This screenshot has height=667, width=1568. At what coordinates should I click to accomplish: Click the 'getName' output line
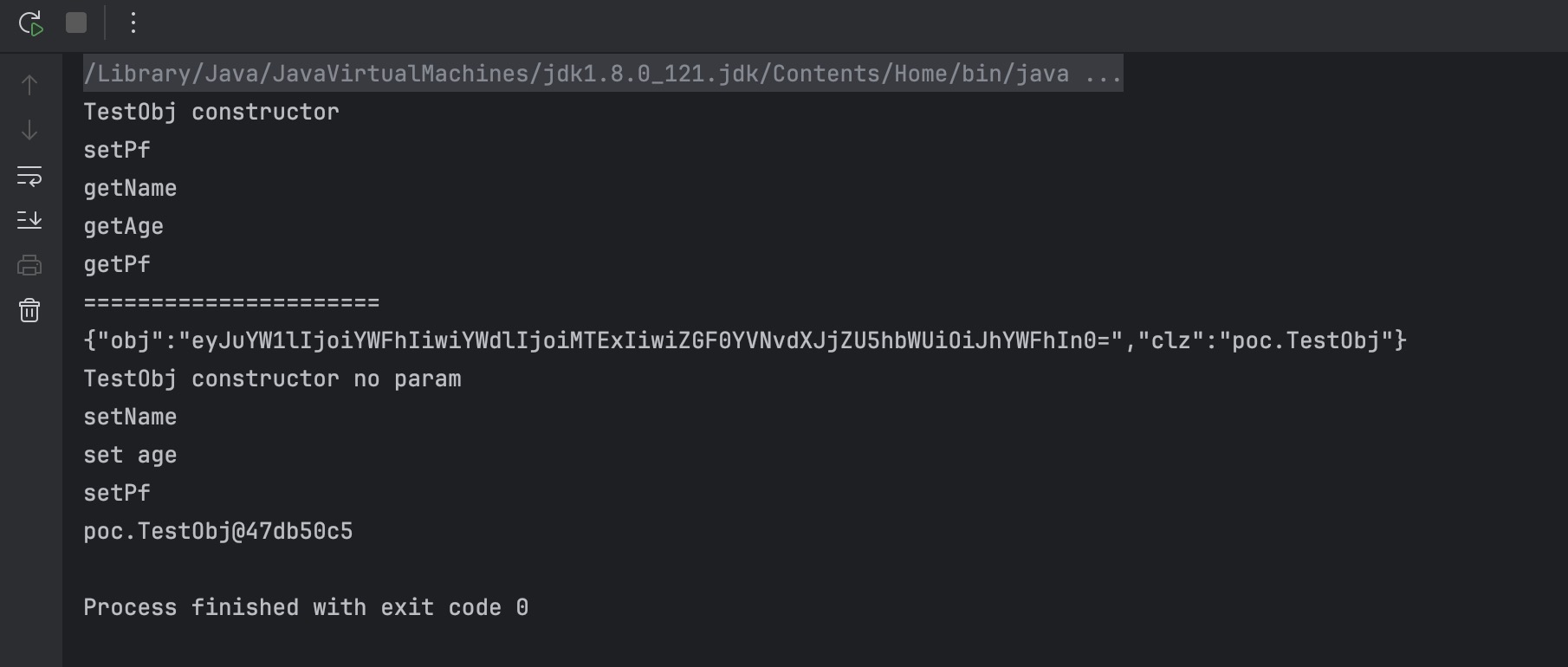[x=130, y=188]
